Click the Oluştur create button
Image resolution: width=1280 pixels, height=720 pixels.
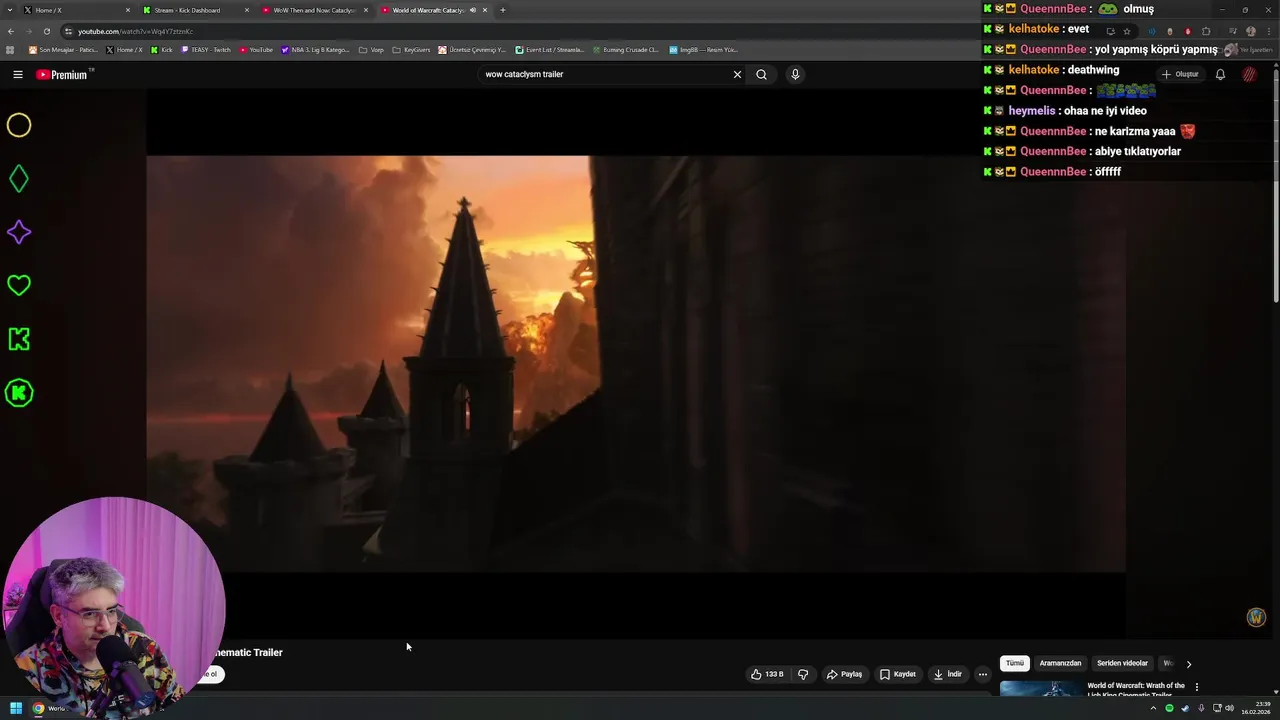(1180, 74)
